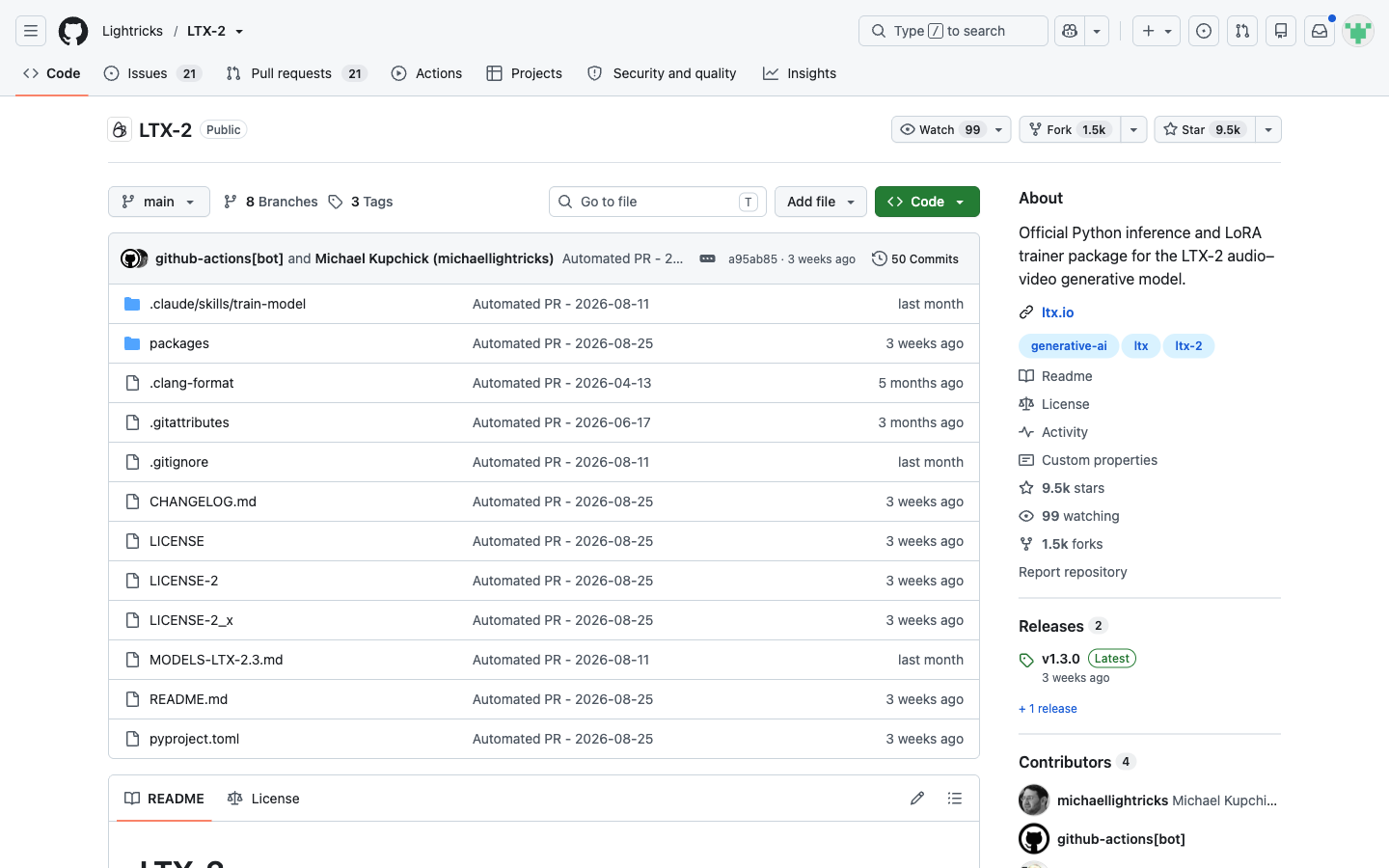Viewport: 1389px width, 868px height.
Task: Open Create new plus dropdown
Action: click(1157, 31)
